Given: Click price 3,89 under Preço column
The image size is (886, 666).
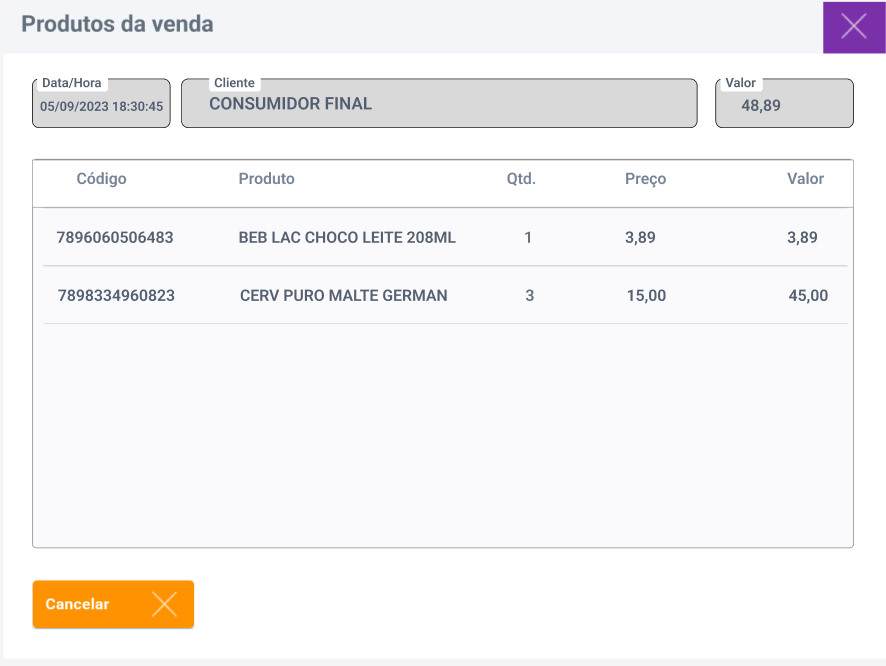Looking at the screenshot, I should 640,238.
